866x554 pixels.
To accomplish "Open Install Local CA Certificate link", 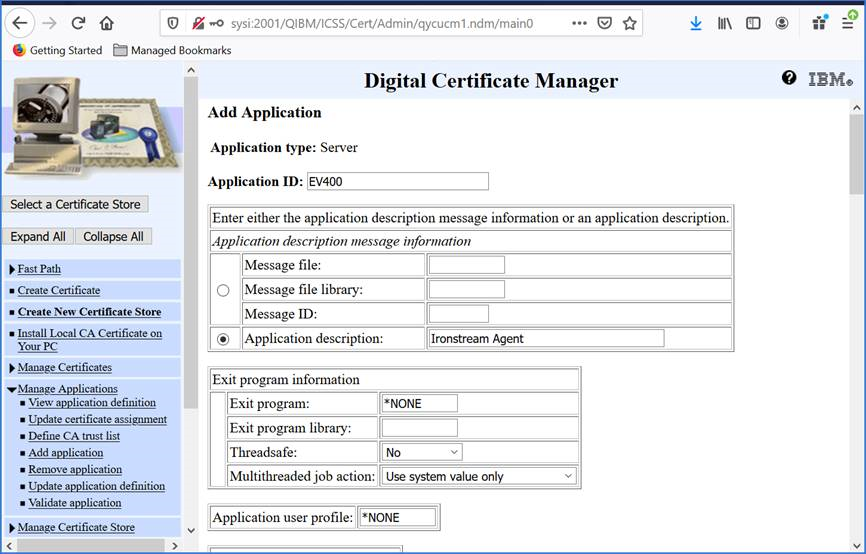I will click(x=89, y=340).
